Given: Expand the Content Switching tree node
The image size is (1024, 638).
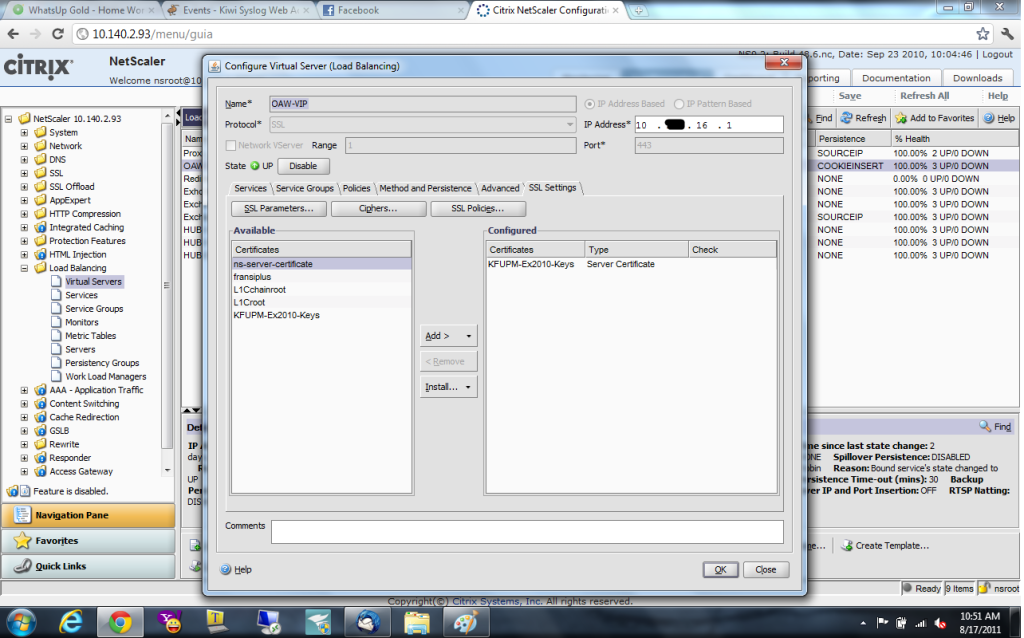Looking at the screenshot, I should 24,404.
